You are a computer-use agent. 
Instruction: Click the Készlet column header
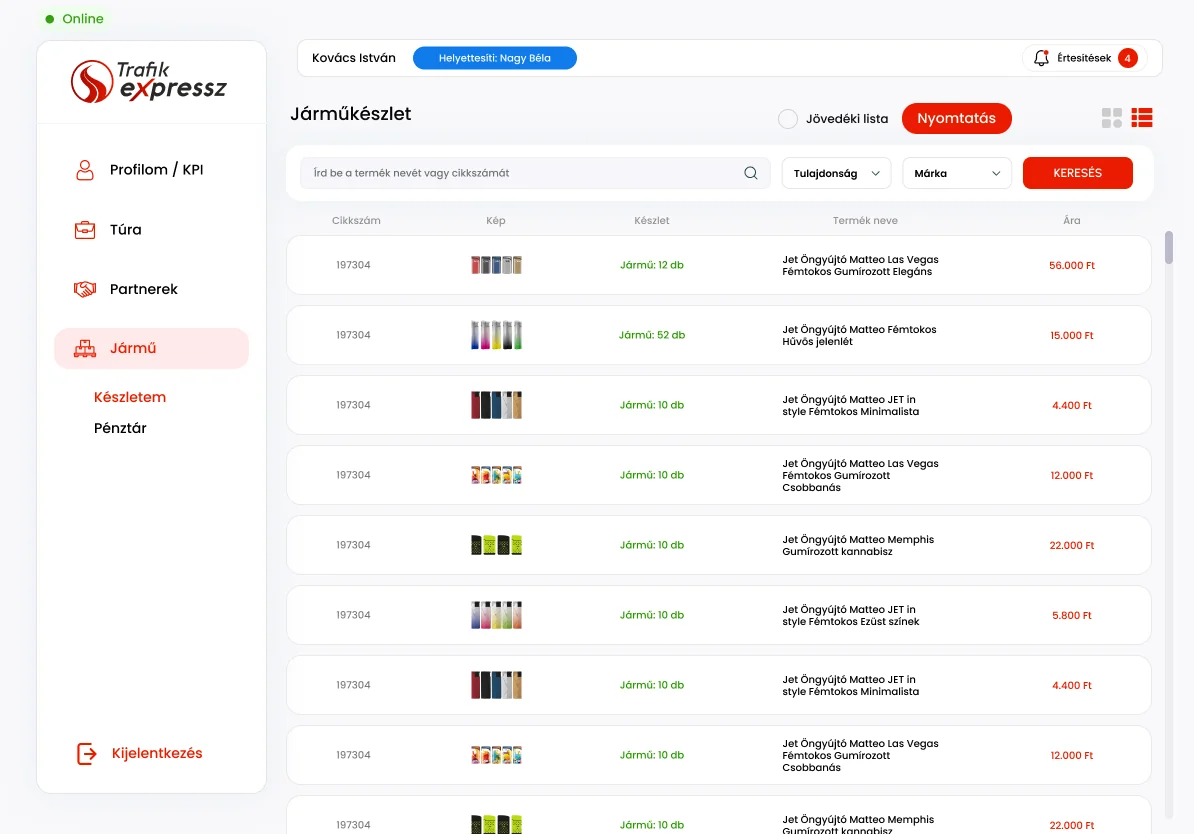652,220
